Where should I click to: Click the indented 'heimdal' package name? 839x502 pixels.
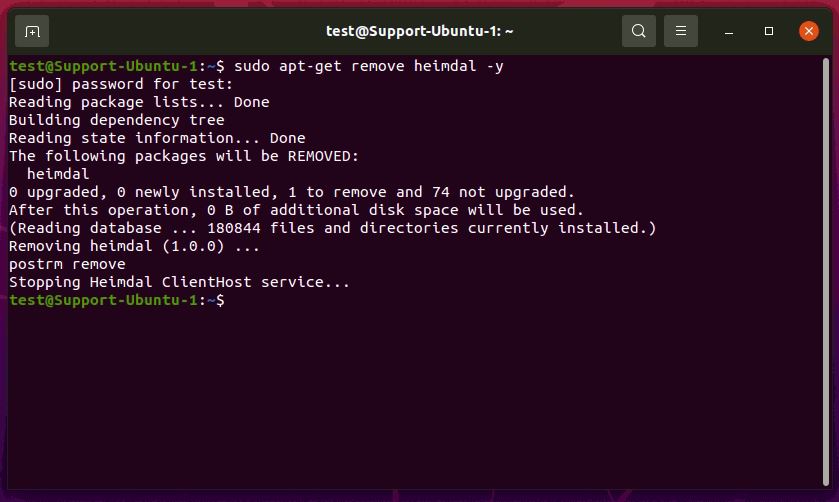(x=58, y=174)
